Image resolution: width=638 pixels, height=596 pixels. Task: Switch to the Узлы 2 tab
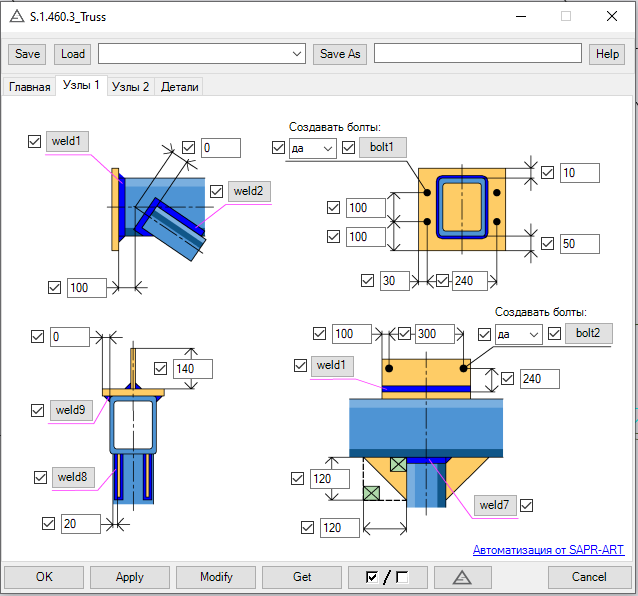130,87
